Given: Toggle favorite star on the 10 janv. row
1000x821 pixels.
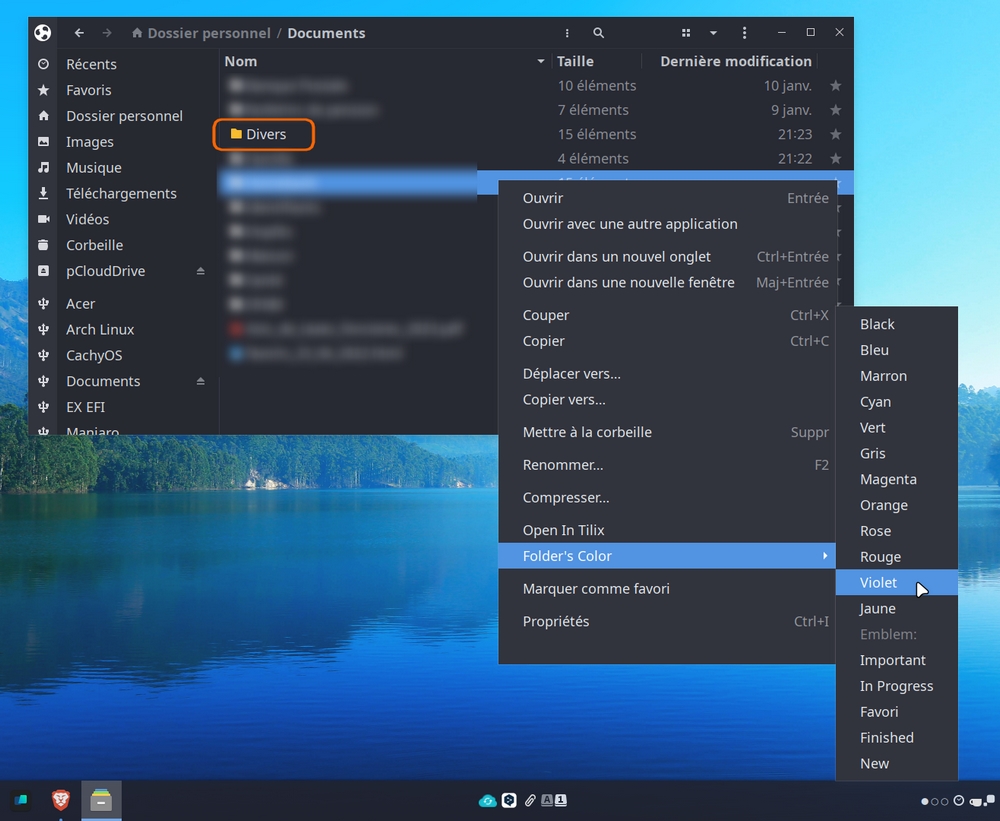Looking at the screenshot, I should [836, 86].
